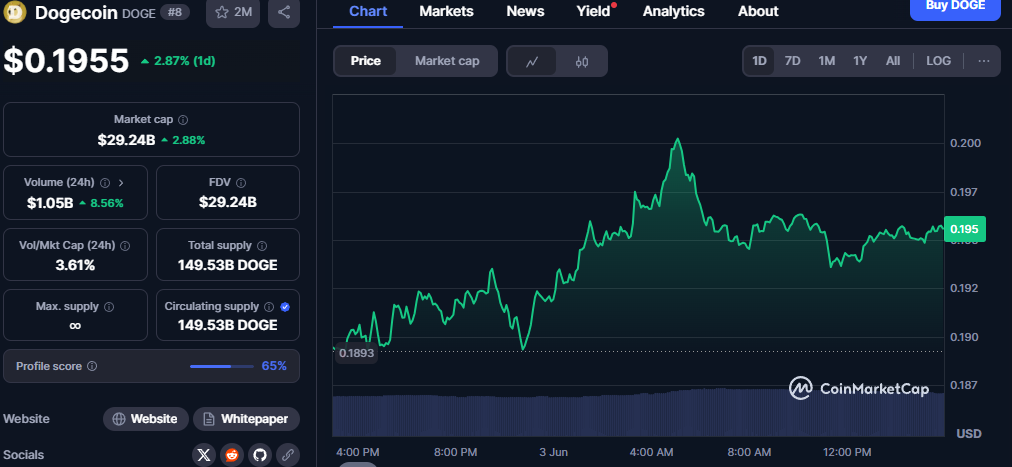Add Dogecoin to watchlist star

tap(233, 12)
